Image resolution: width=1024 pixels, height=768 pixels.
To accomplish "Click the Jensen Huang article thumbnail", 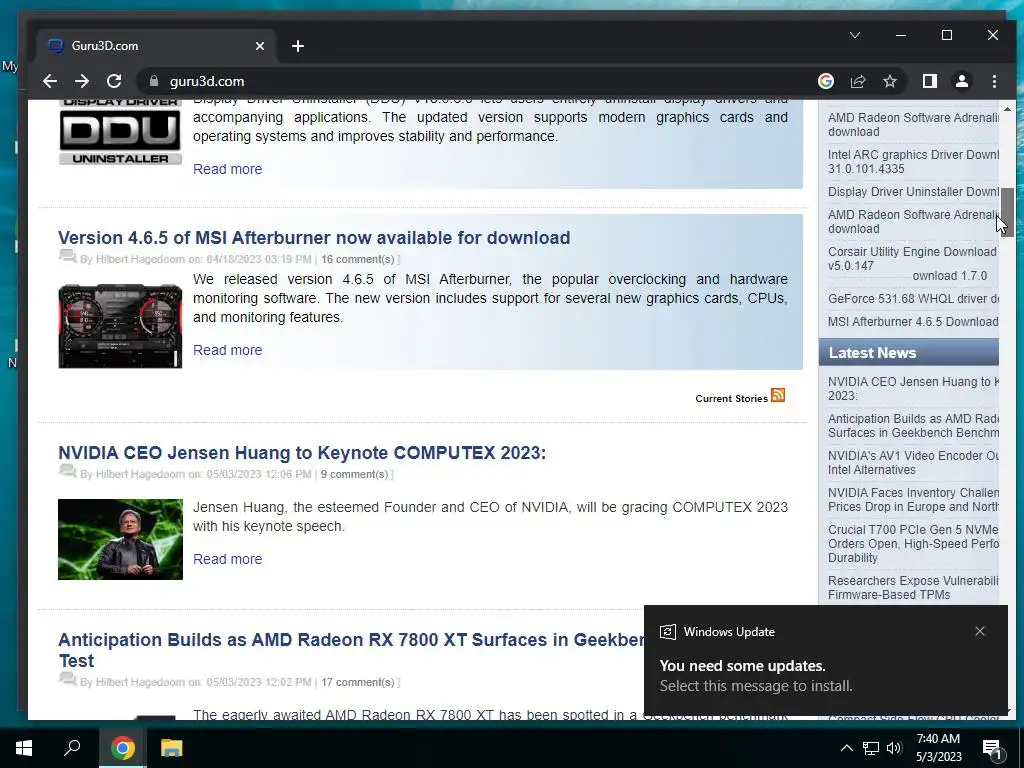I will [x=120, y=539].
